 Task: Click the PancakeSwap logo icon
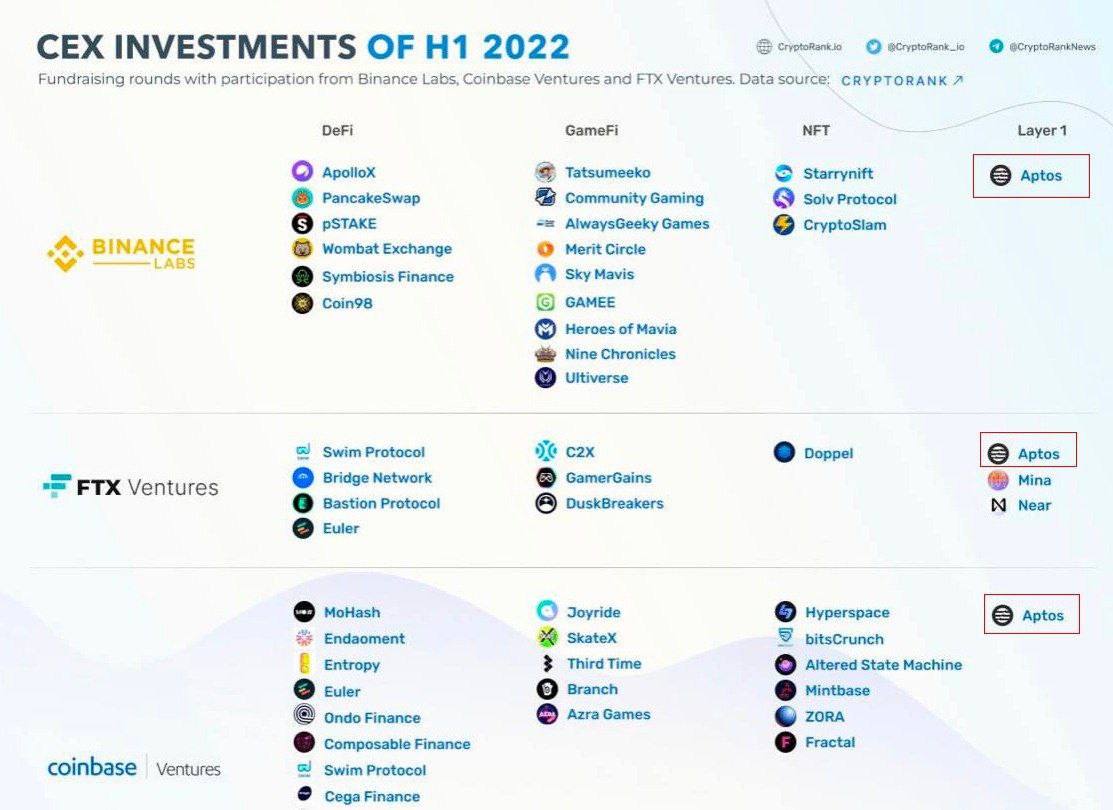(302, 198)
